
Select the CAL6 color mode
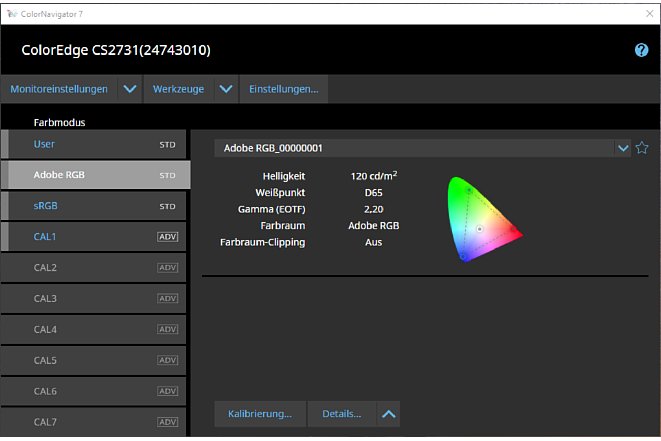click(x=94, y=391)
